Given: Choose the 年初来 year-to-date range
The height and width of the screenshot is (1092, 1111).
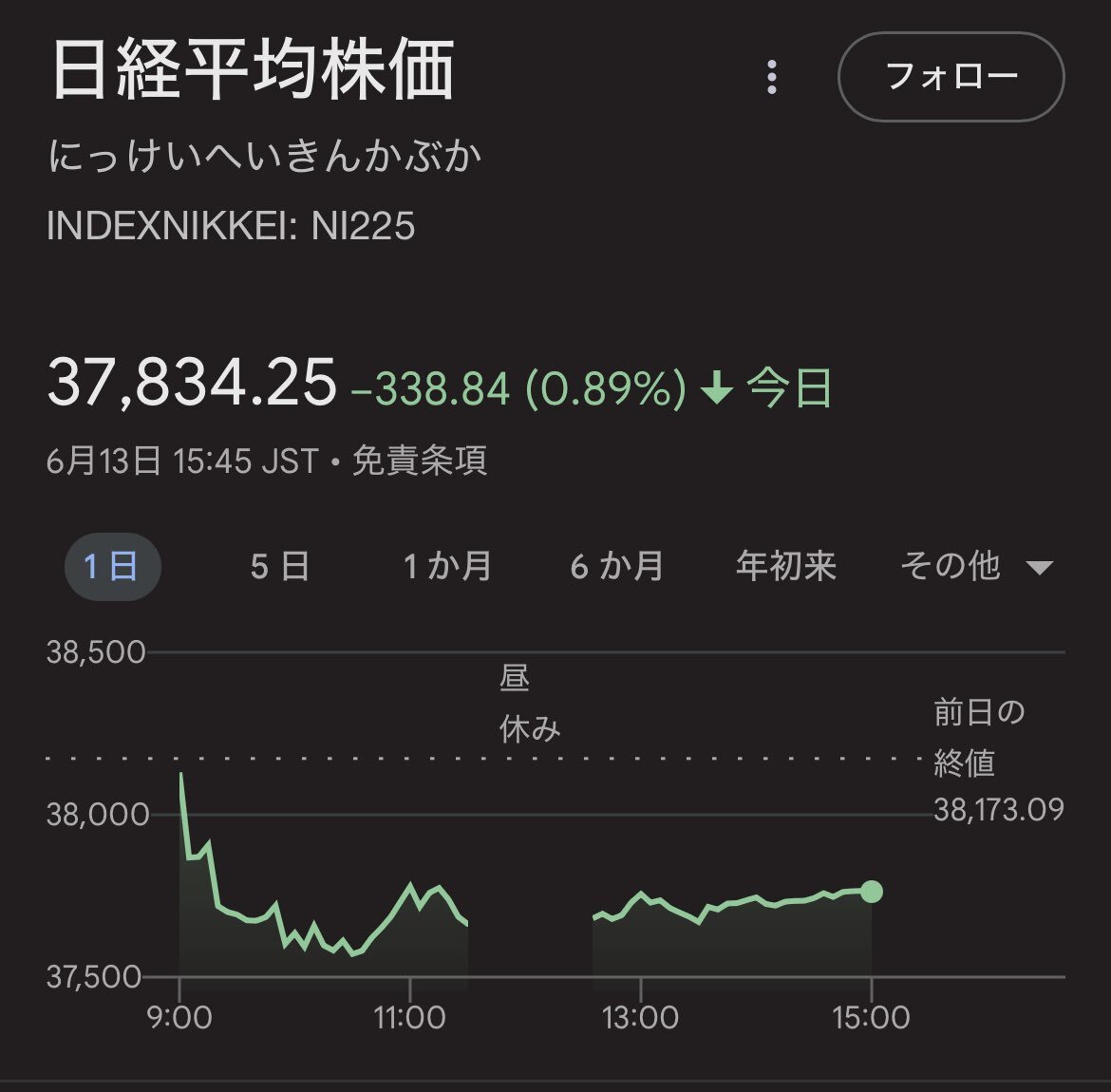Looking at the screenshot, I should pyautogui.click(x=785, y=567).
